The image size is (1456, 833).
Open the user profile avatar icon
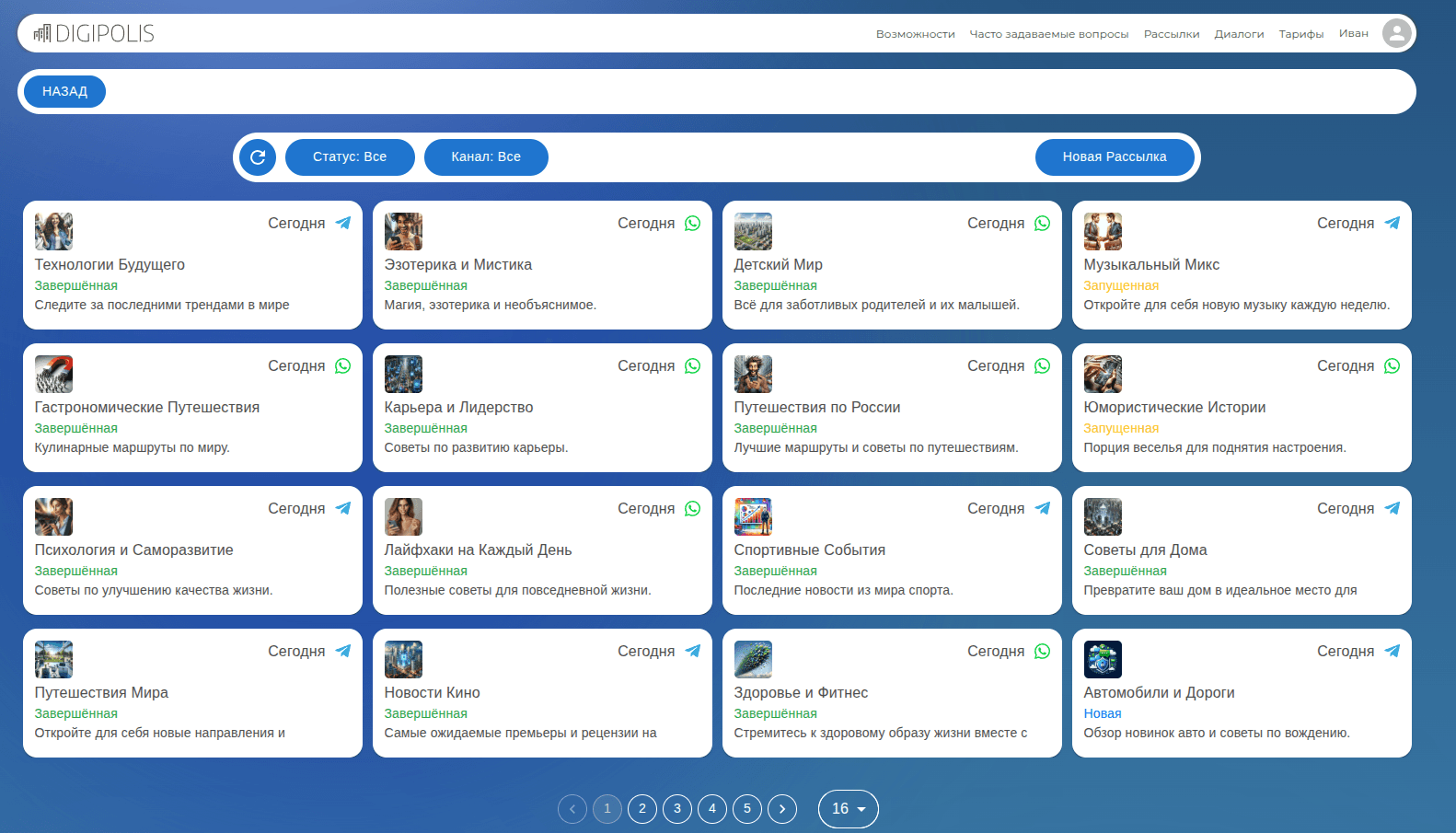1396,34
